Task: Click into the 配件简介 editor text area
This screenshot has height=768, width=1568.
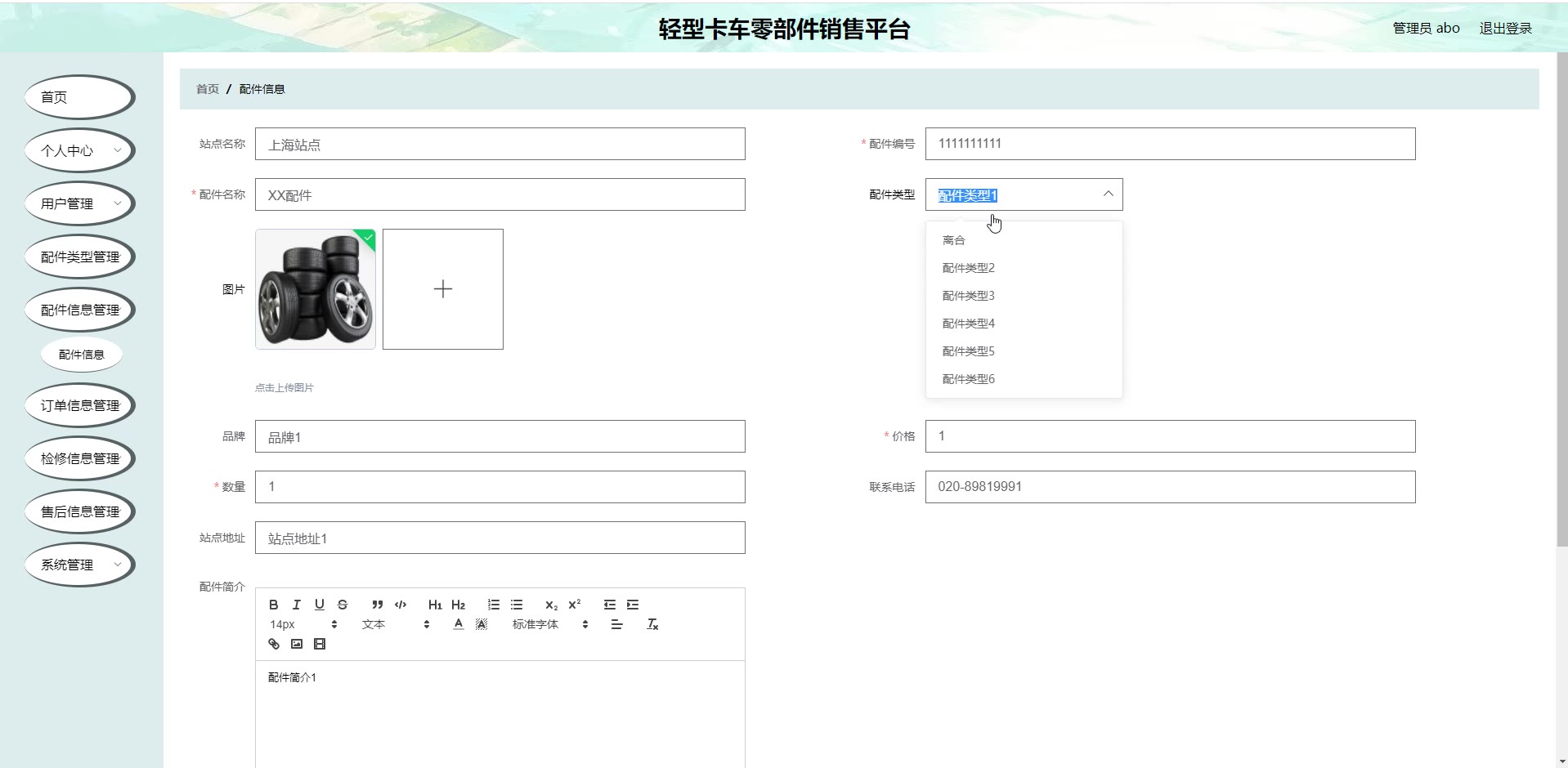Action: click(500, 715)
